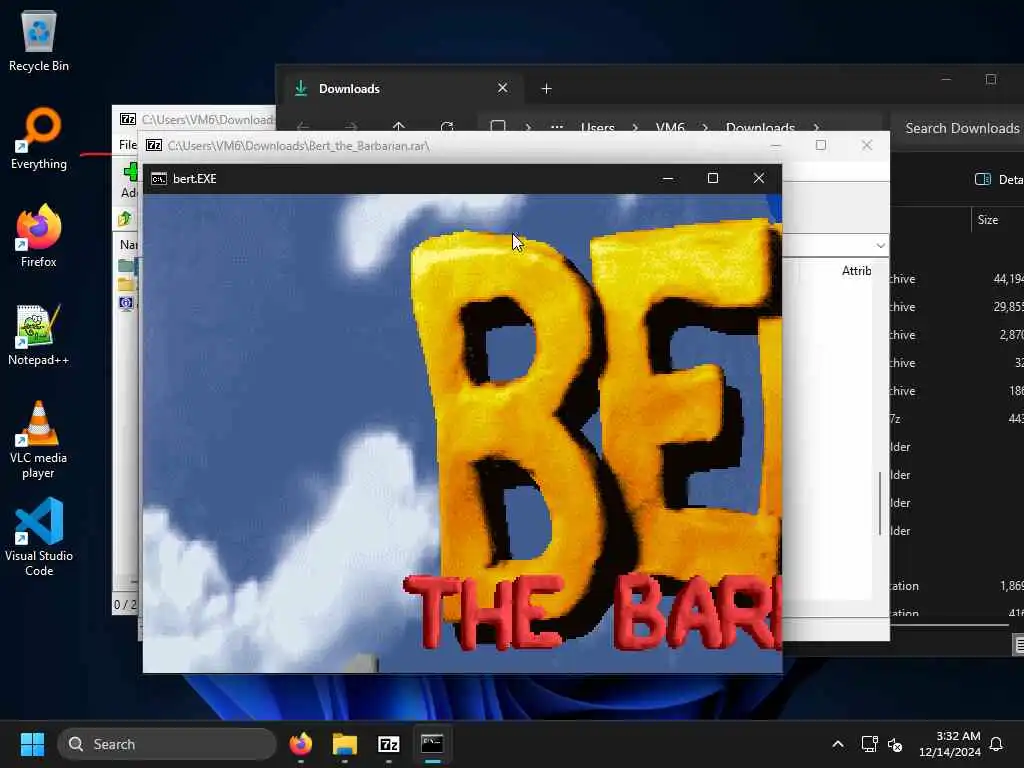Select the 44,19 size entry in Explorer
The width and height of the screenshot is (1024, 768).
pyautogui.click(x=1008, y=279)
